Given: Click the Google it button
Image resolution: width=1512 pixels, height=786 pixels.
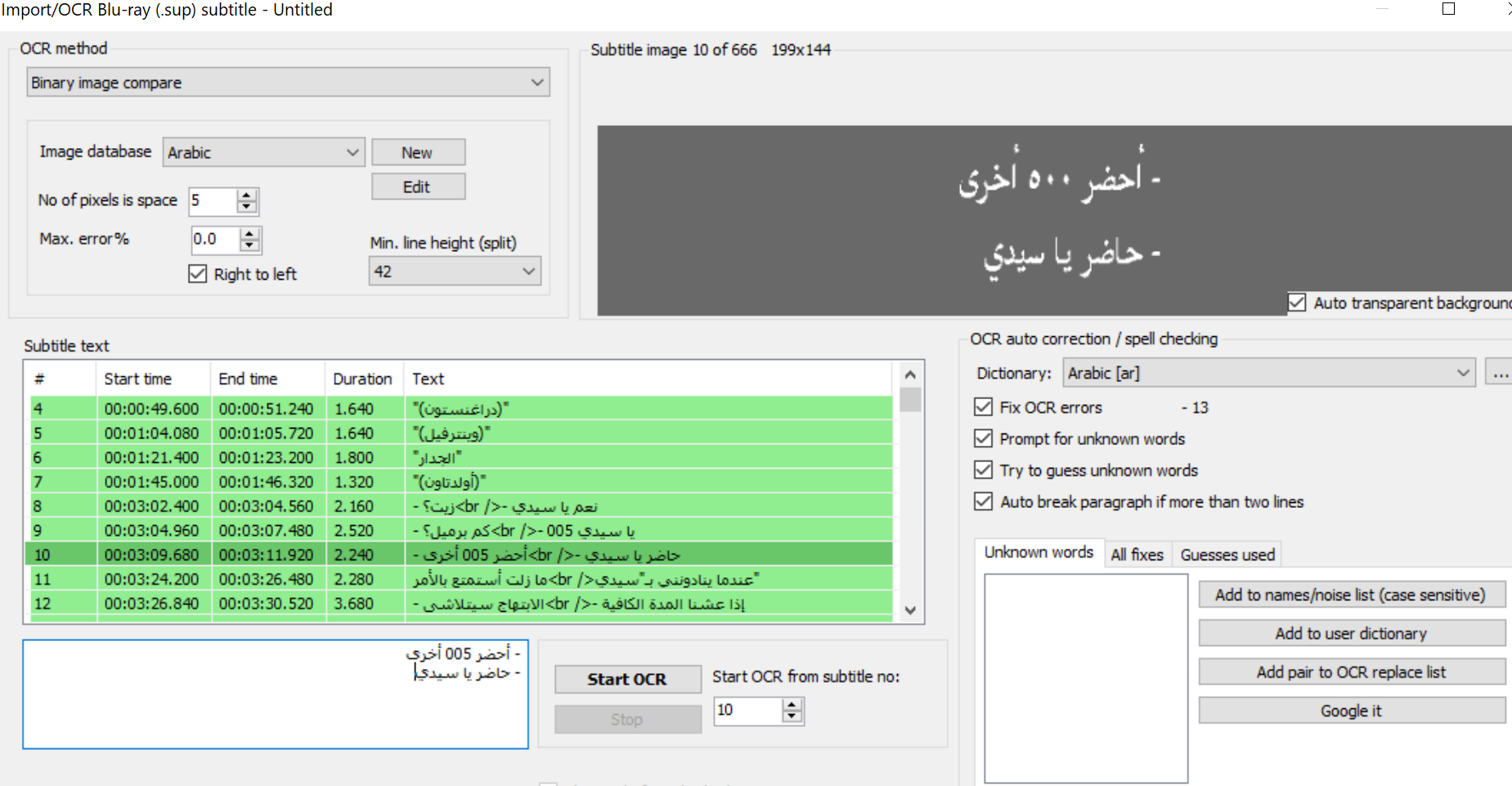Looking at the screenshot, I should coord(1352,710).
